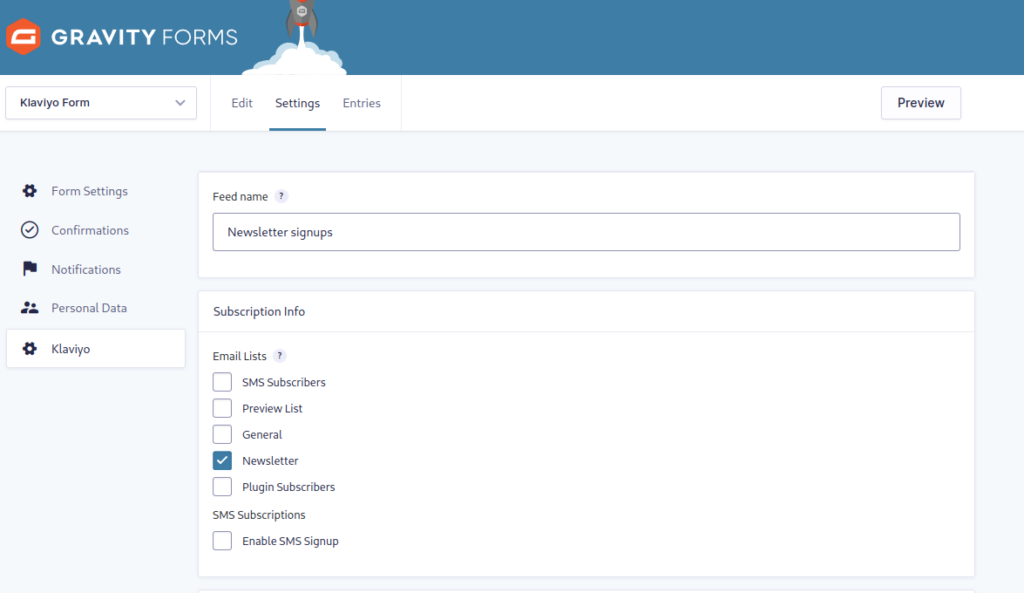Click the Email Lists label text
The height and width of the screenshot is (593, 1024).
tap(240, 356)
